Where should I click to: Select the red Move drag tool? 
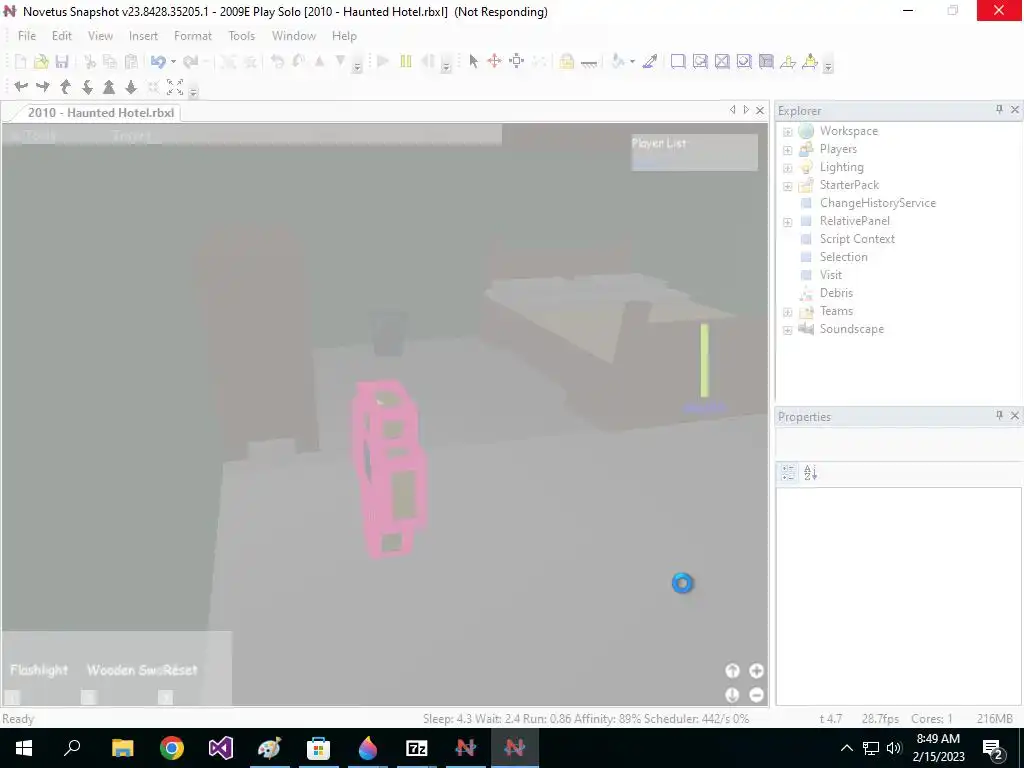tap(494, 61)
